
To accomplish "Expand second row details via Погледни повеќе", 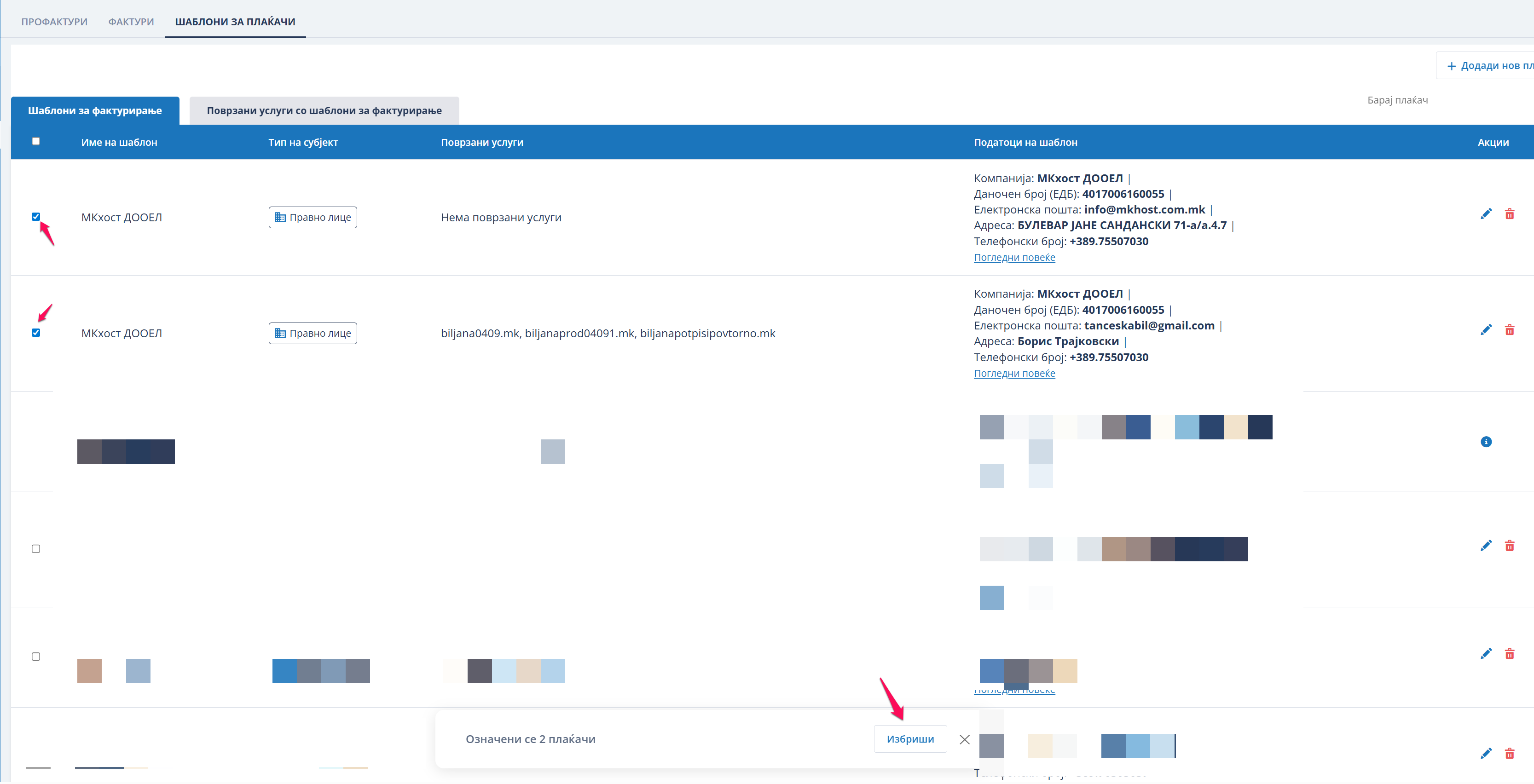I will 1014,373.
